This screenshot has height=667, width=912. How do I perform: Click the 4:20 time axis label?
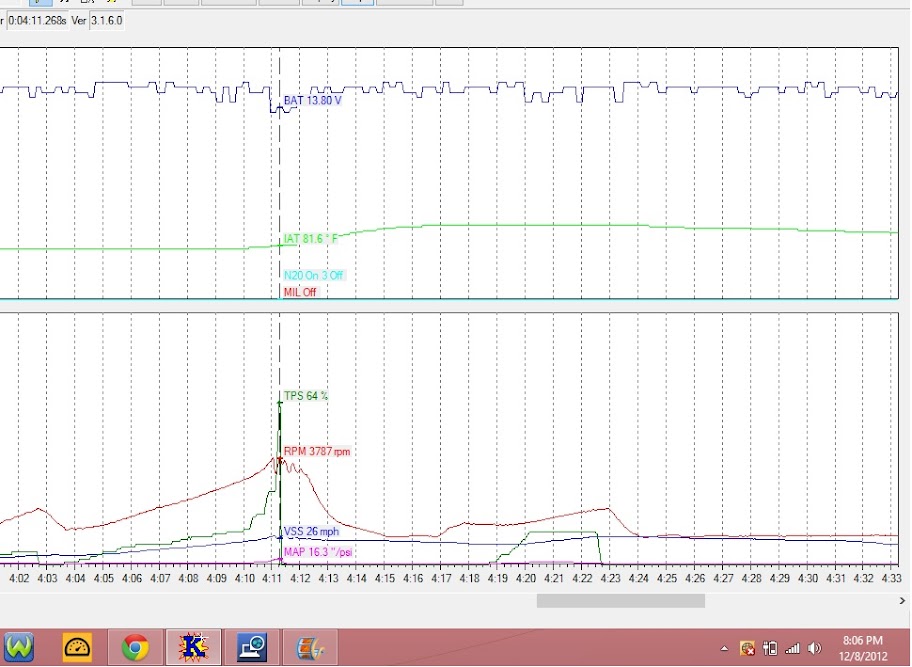(526, 578)
